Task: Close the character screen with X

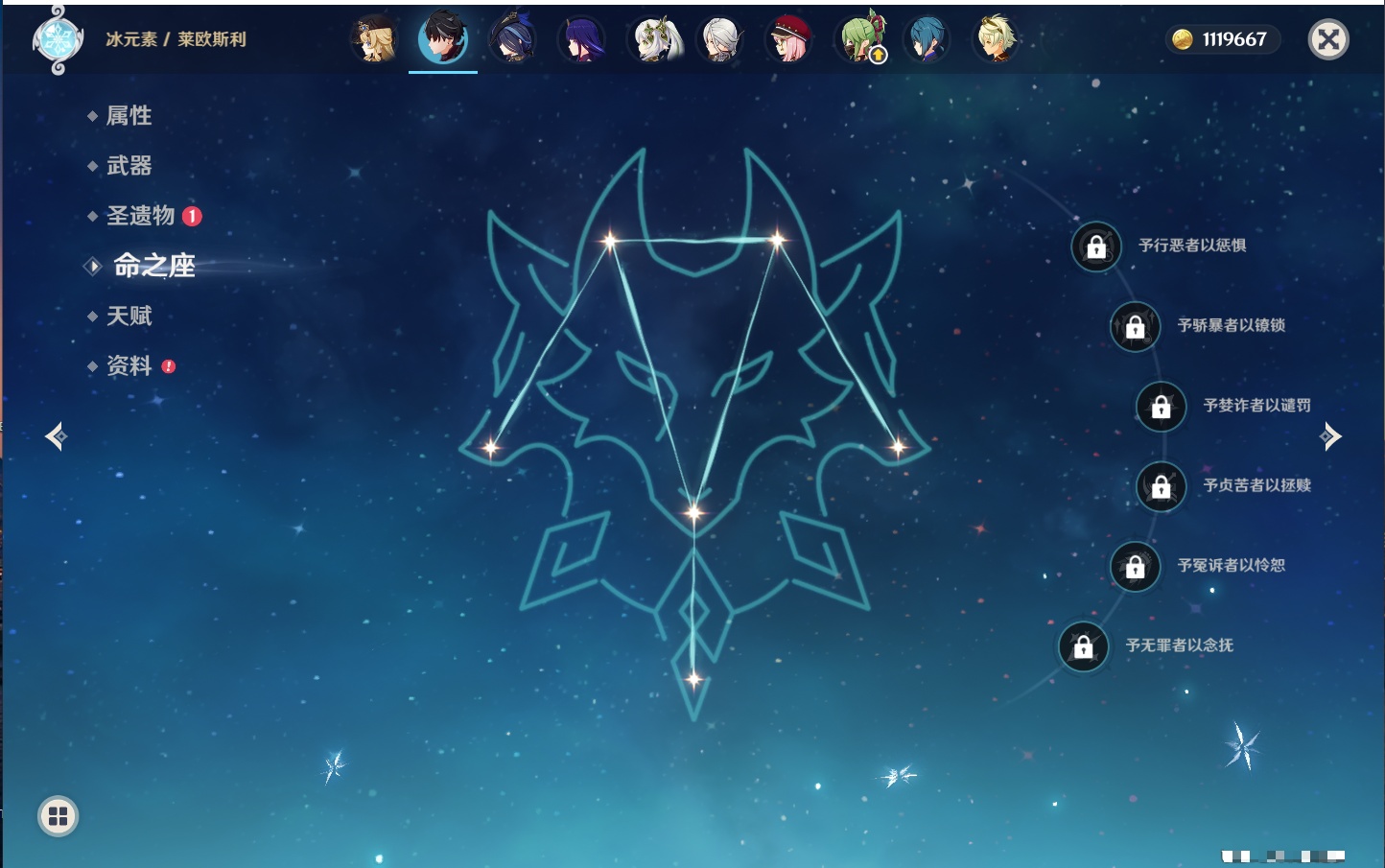Action: coord(1328,39)
